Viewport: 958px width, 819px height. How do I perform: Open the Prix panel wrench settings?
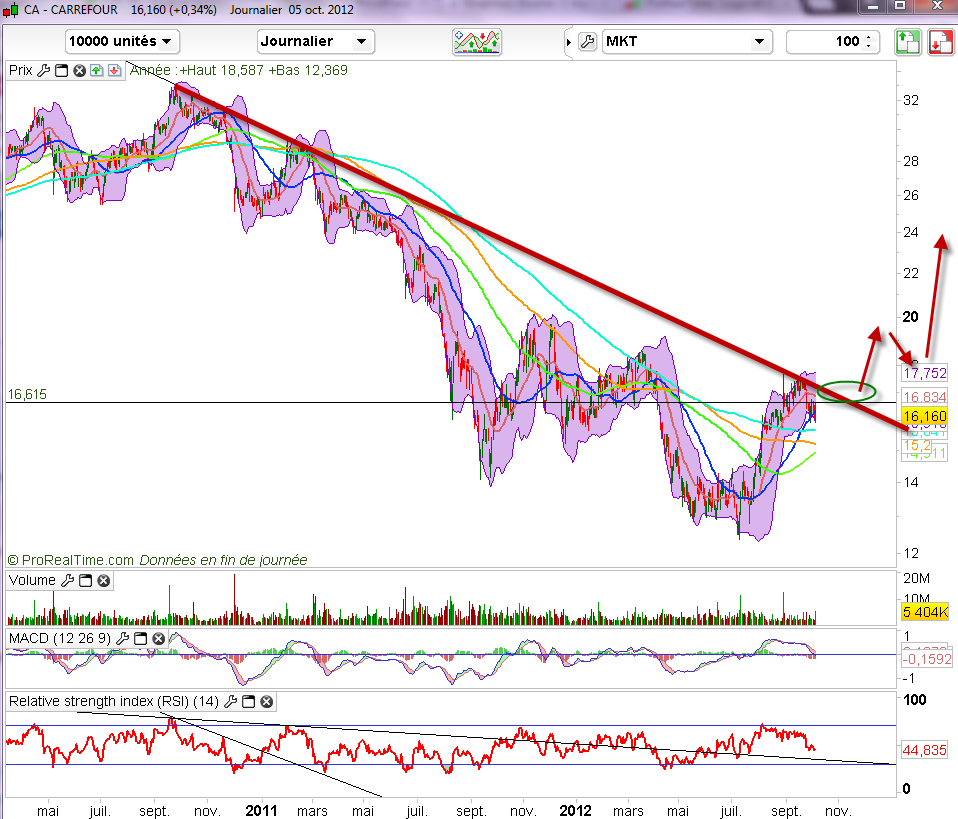click(x=43, y=71)
